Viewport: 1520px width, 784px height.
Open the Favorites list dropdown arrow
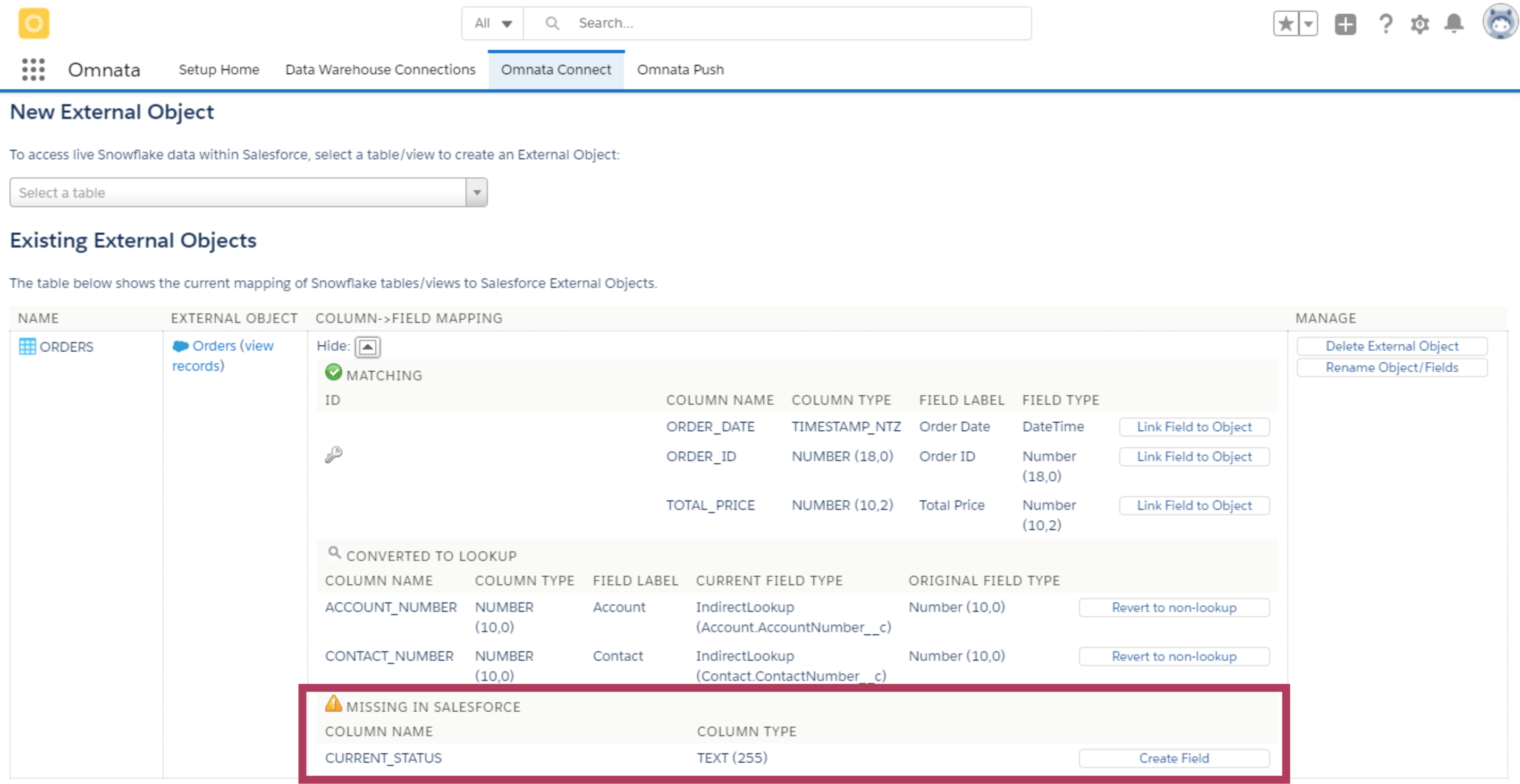[x=1308, y=23]
